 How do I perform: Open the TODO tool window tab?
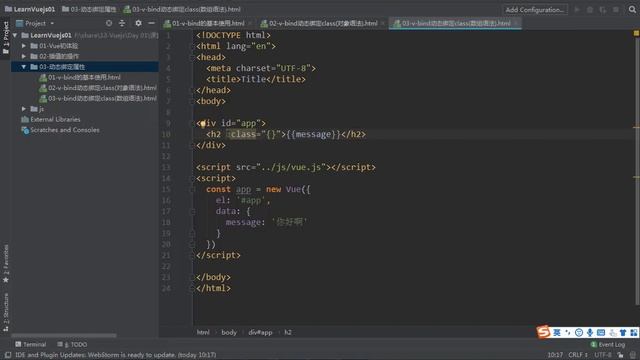(x=72, y=344)
